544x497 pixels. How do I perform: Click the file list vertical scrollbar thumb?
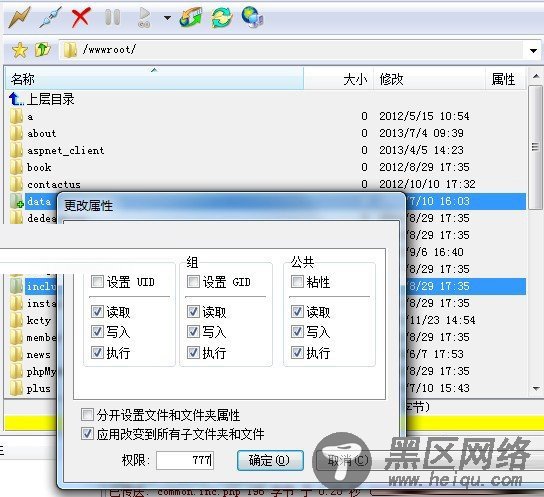[536, 147]
